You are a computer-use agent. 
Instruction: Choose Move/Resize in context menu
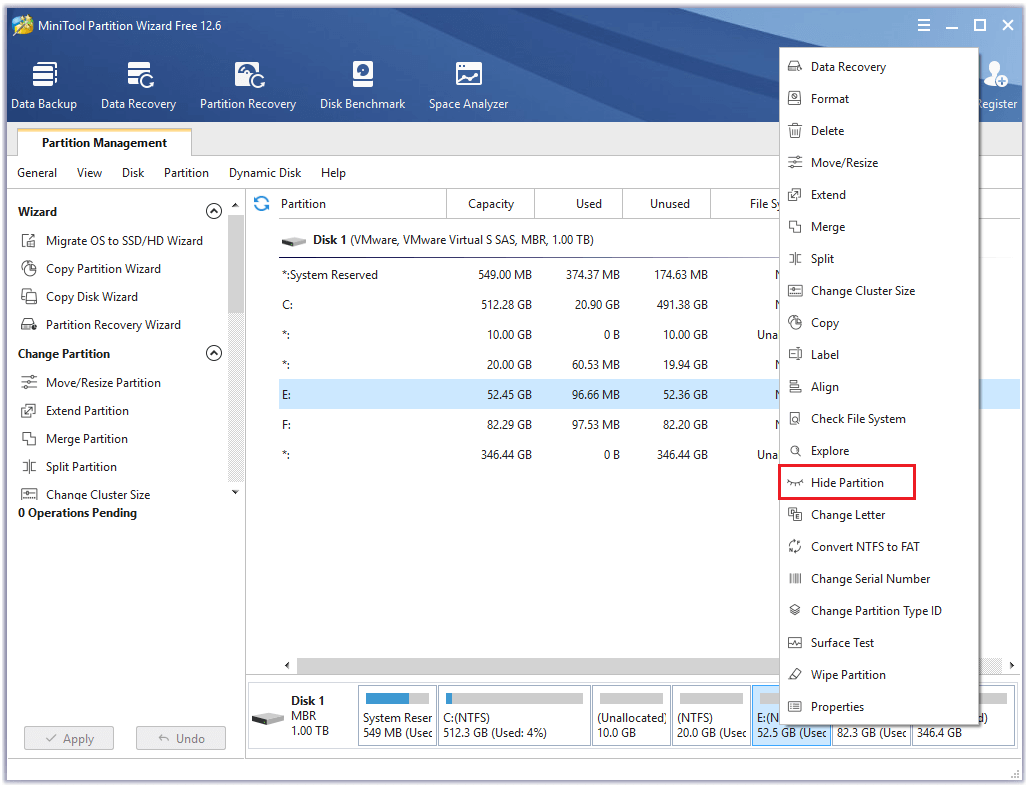(878, 163)
